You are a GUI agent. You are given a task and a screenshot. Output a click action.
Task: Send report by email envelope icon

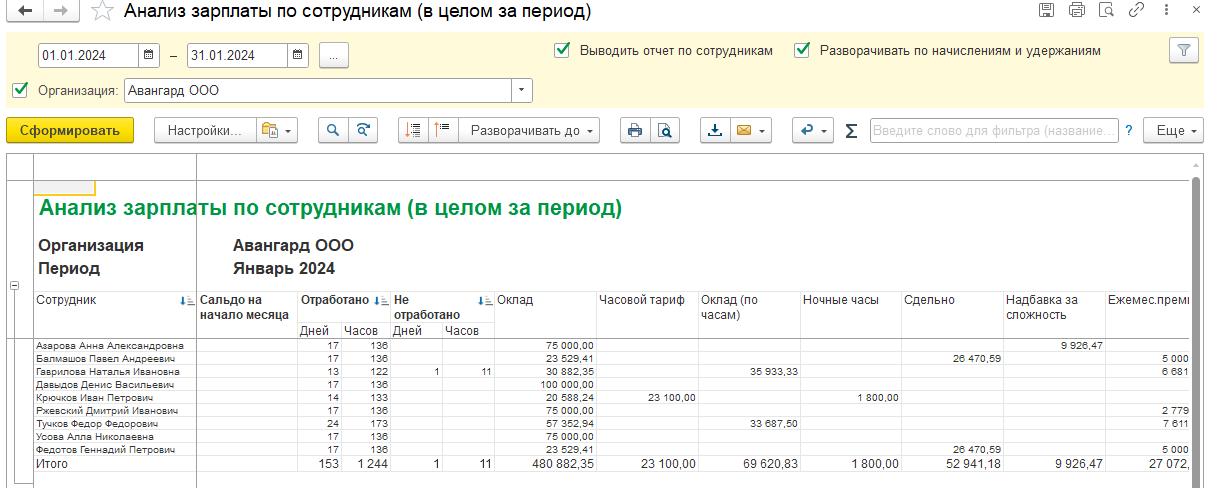[x=743, y=130]
